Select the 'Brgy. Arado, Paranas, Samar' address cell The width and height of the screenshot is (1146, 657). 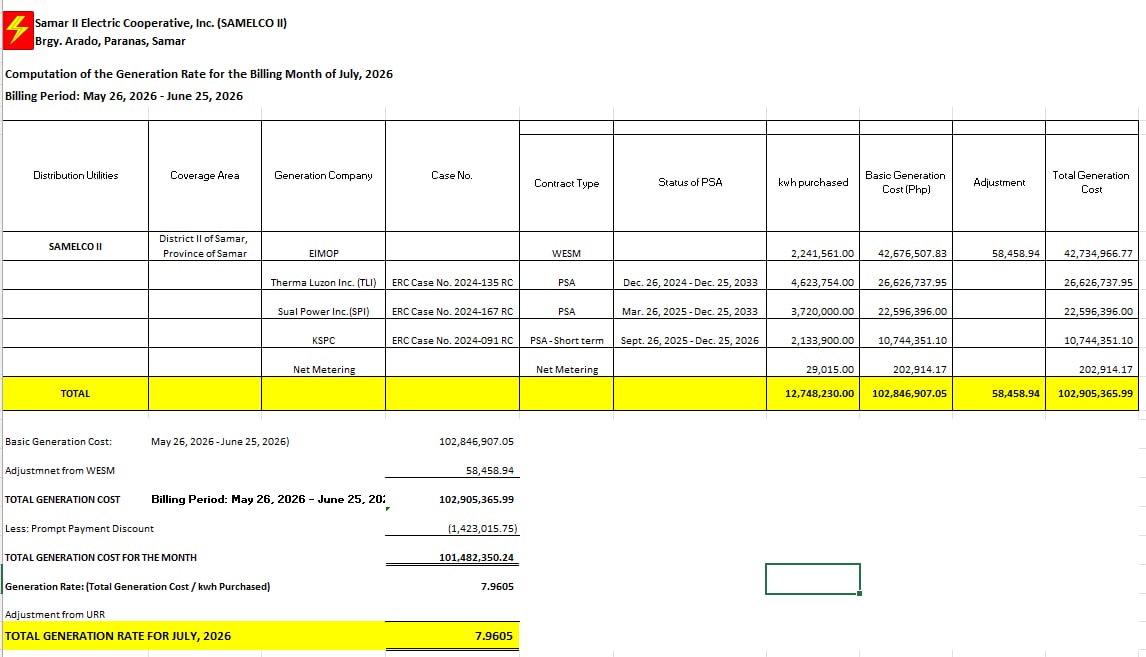pyautogui.click(x=110, y=41)
